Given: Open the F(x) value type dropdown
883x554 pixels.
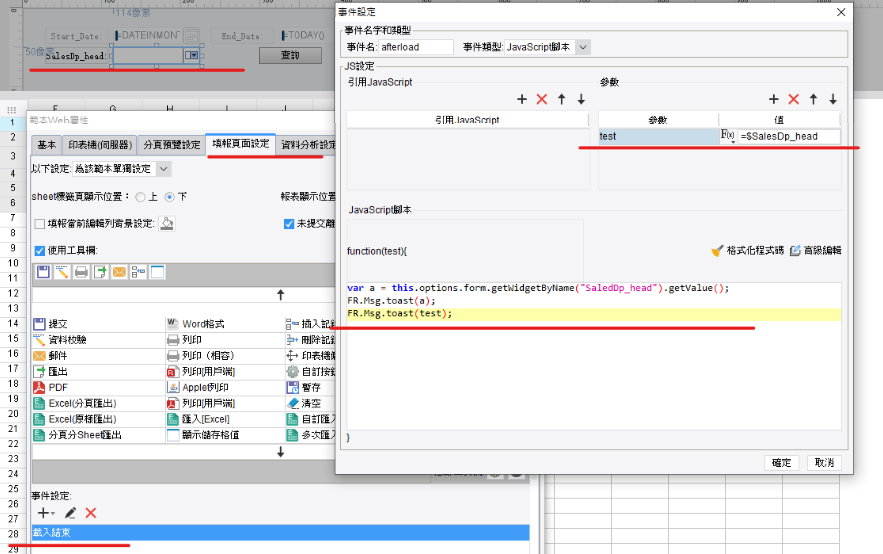Looking at the screenshot, I should [728, 136].
